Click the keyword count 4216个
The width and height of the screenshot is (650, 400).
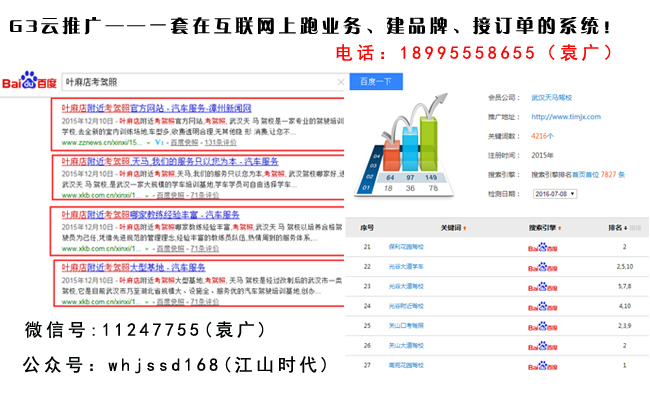click(542, 136)
